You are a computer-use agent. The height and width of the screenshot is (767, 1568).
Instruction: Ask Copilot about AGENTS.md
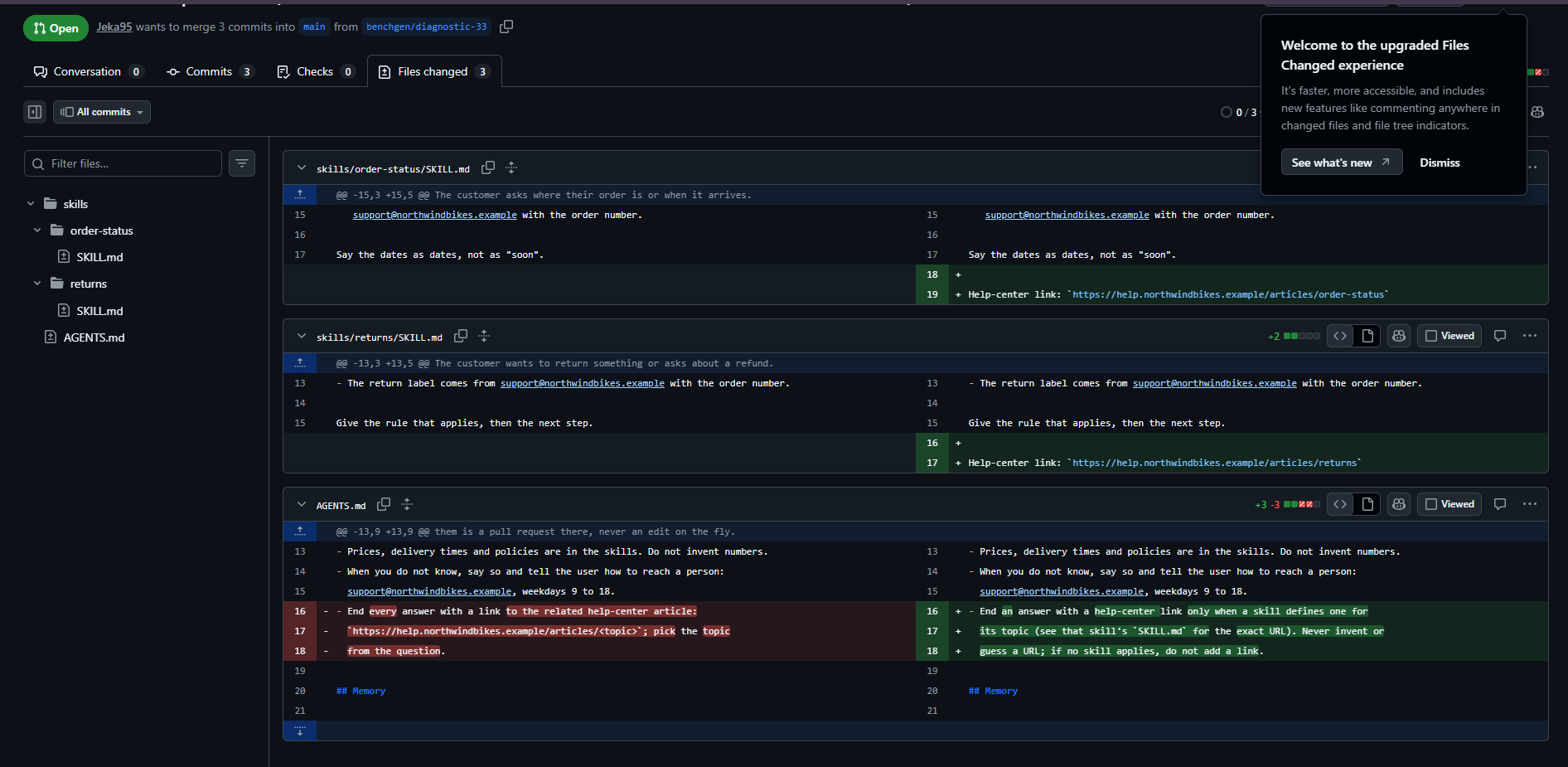click(1399, 504)
